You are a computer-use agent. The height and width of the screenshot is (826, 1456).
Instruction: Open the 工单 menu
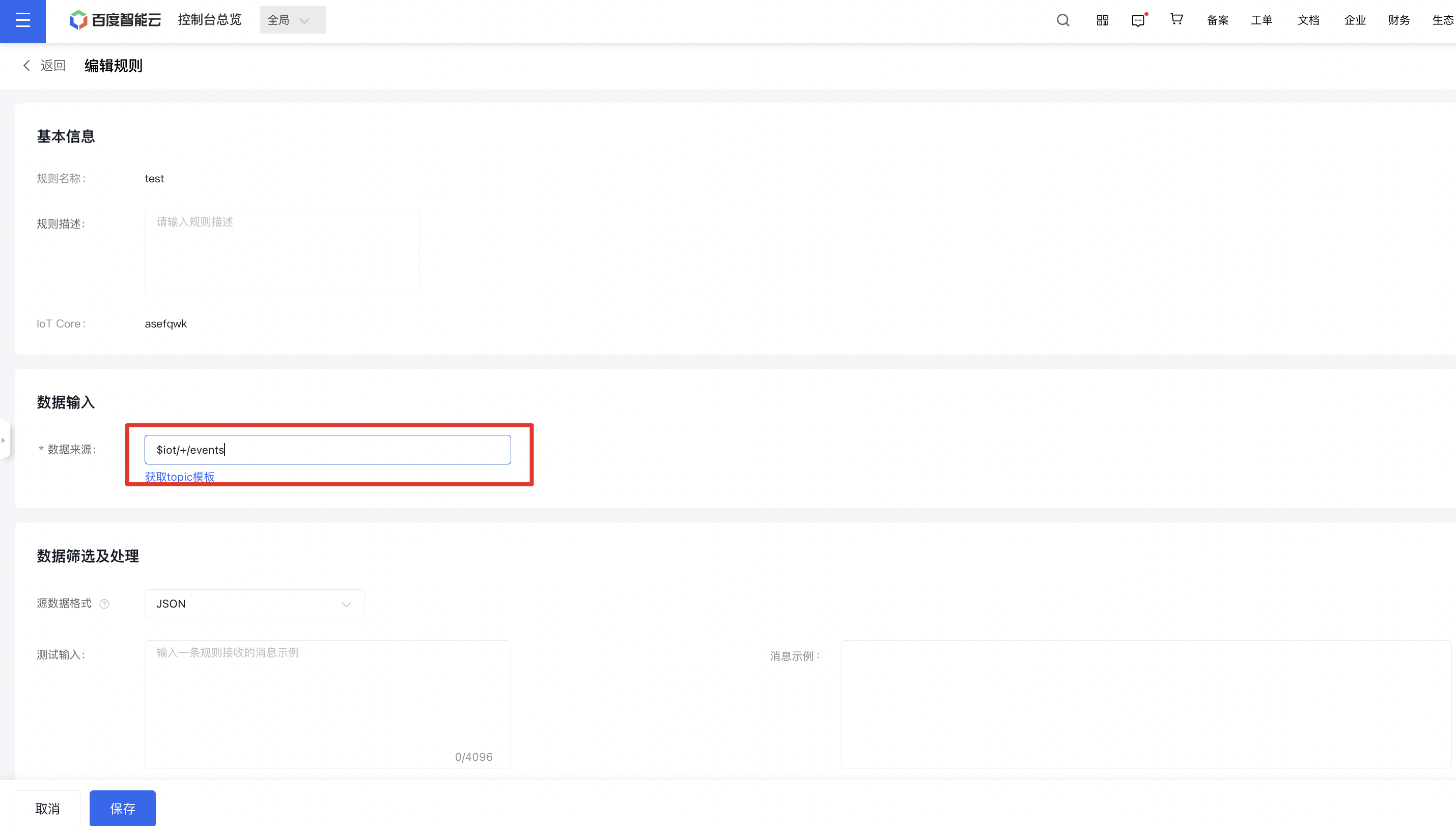(1262, 20)
